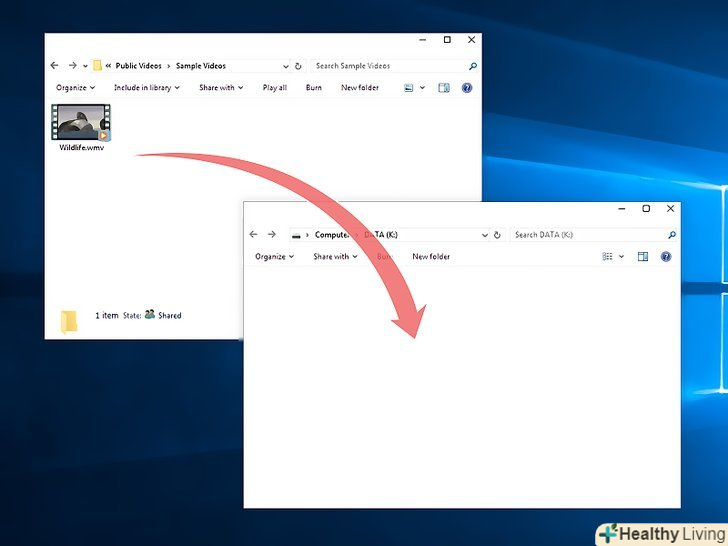Click Back arrow in Sample Videos window
Image resolution: width=728 pixels, height=546 pixels.
(x=55, y=66)
